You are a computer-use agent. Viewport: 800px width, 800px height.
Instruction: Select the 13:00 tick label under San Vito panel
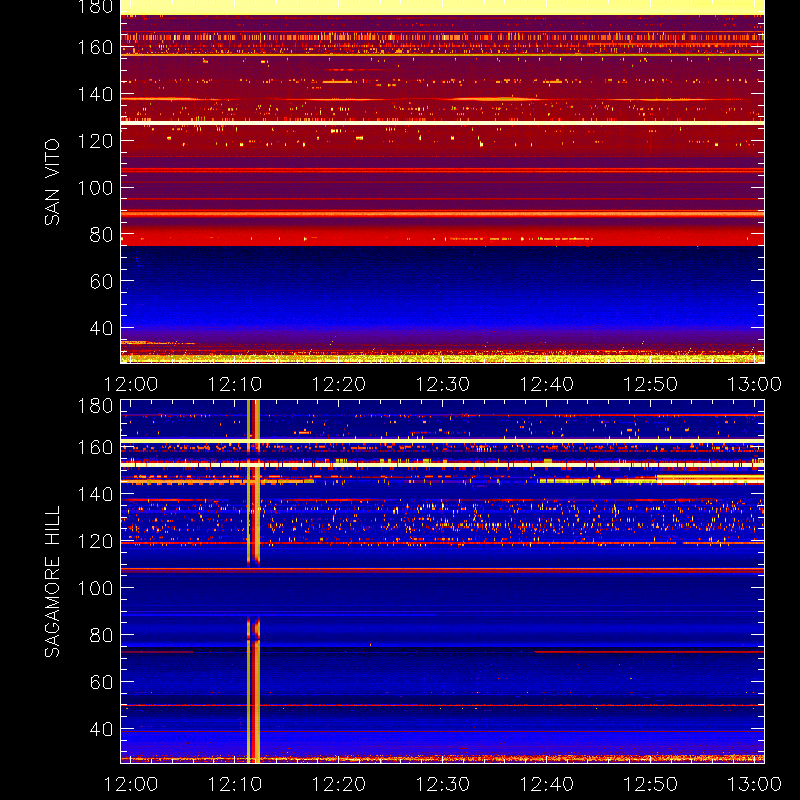click(x=755, y=384)
